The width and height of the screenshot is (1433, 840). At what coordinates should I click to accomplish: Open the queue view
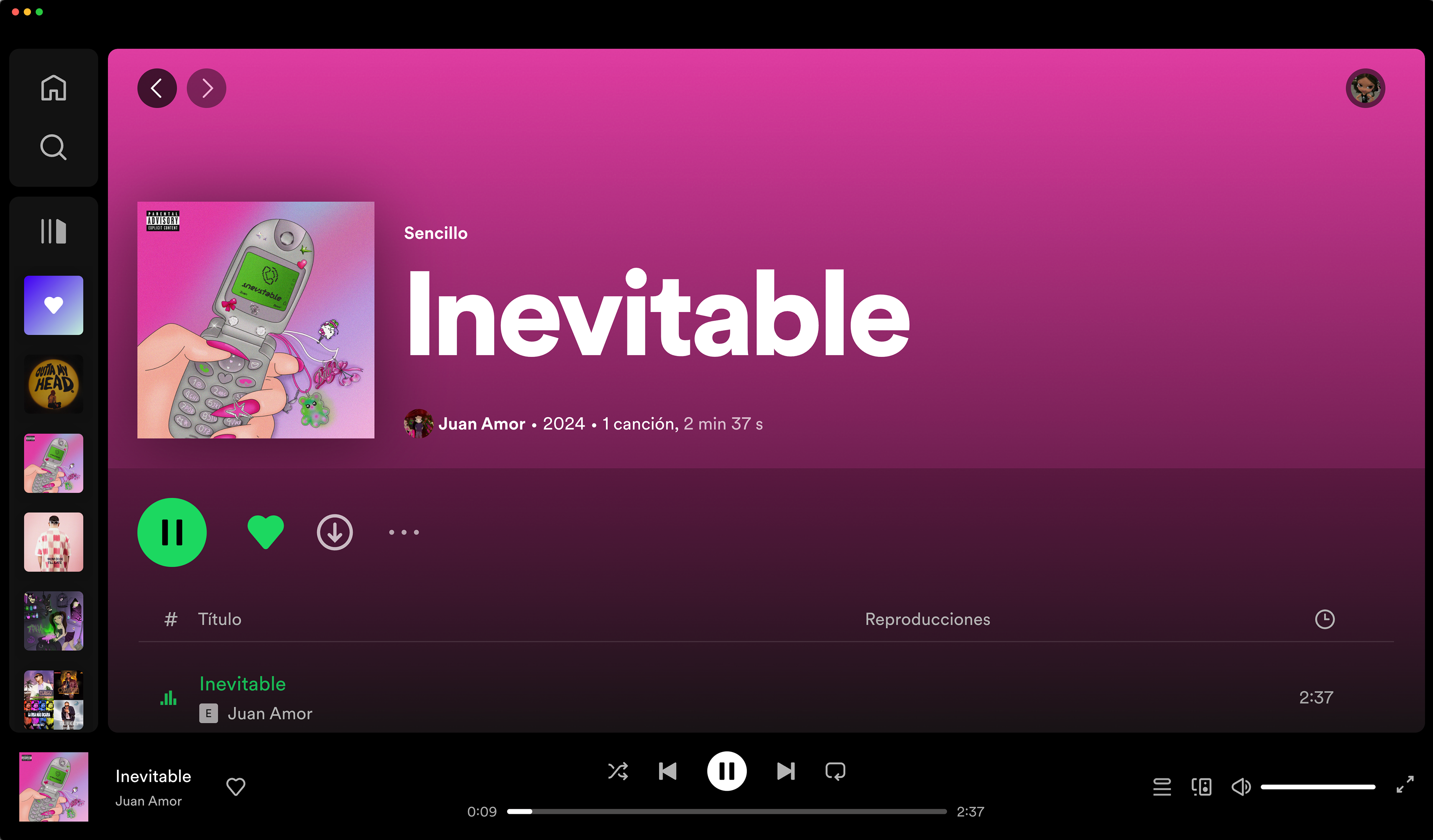[1162, 787]
